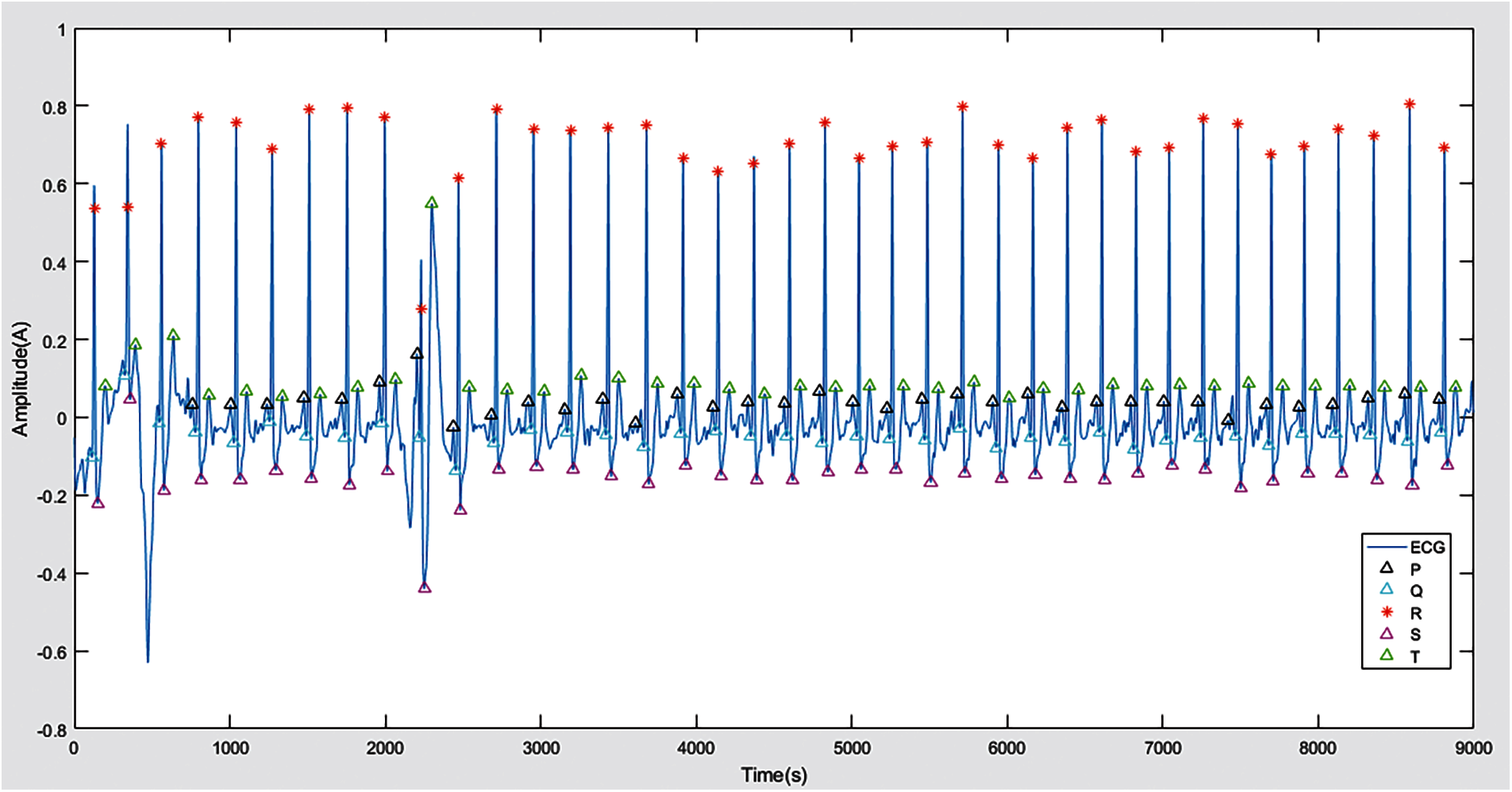The width and height of the screenshot is (1512, 792).
Task: Click the deepest ECG trough near -0.6
Action: [148, 660]
